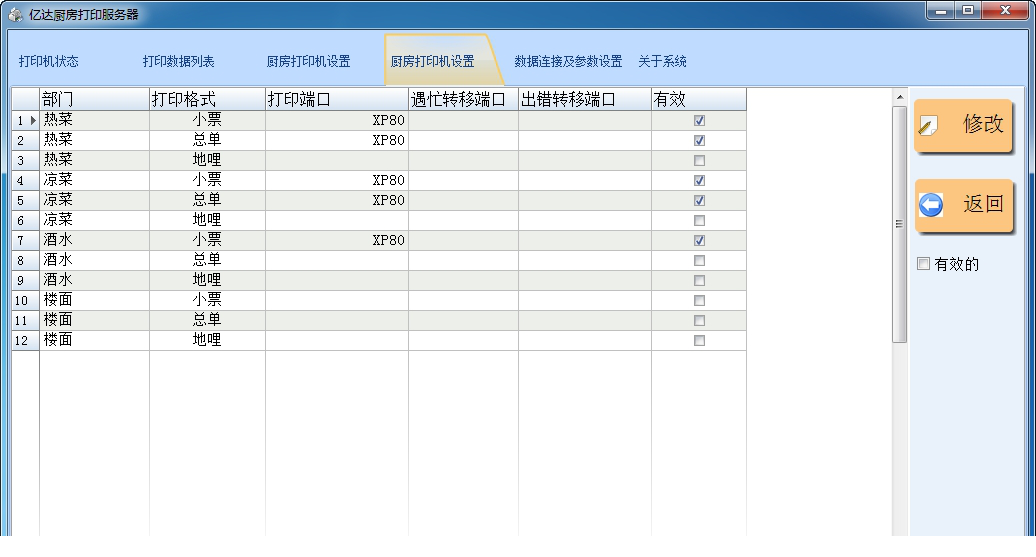Select 楼面 department cell in row 12

pyautogui.click(x=94, y=340)
